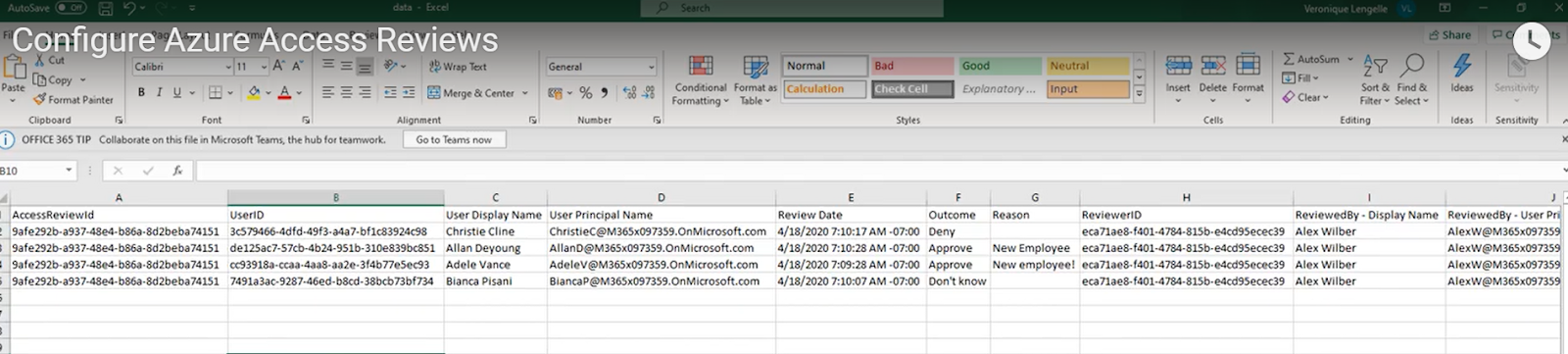Increase font size with larger A icon
This screenshot has width=1568, height=354.
[279, 66]
